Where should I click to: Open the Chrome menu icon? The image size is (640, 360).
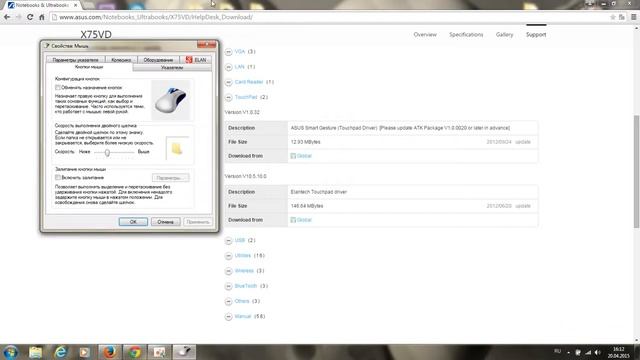coord(633,17)
